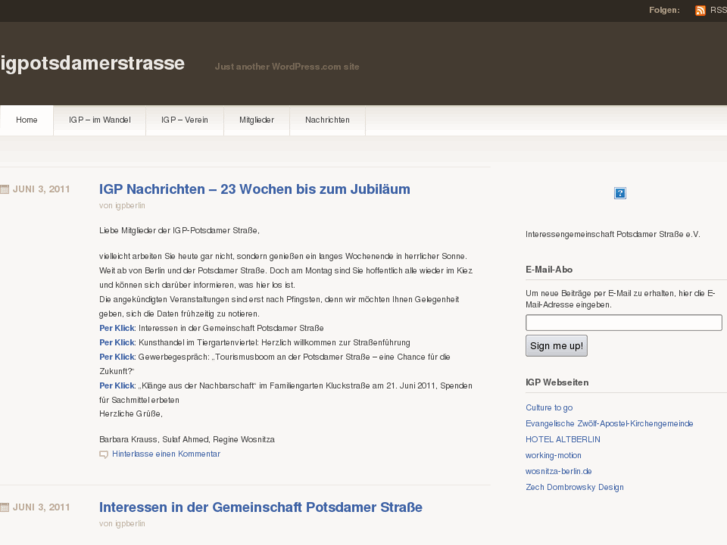Click Per Klick link for Gewerbegespräch

tap(117, 357)
